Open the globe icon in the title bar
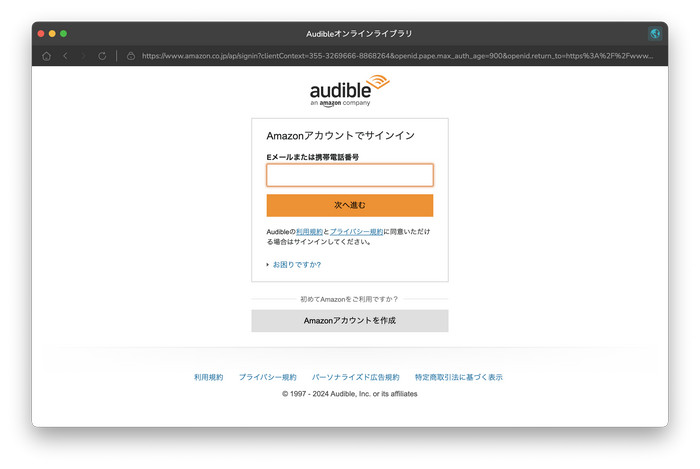This screenshot has height=469, width=700. pos(655,33)
